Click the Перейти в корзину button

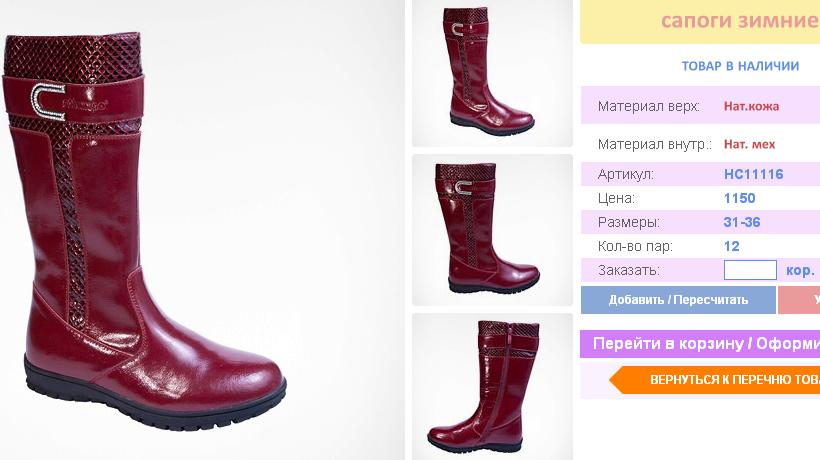(x=700, y=343)
